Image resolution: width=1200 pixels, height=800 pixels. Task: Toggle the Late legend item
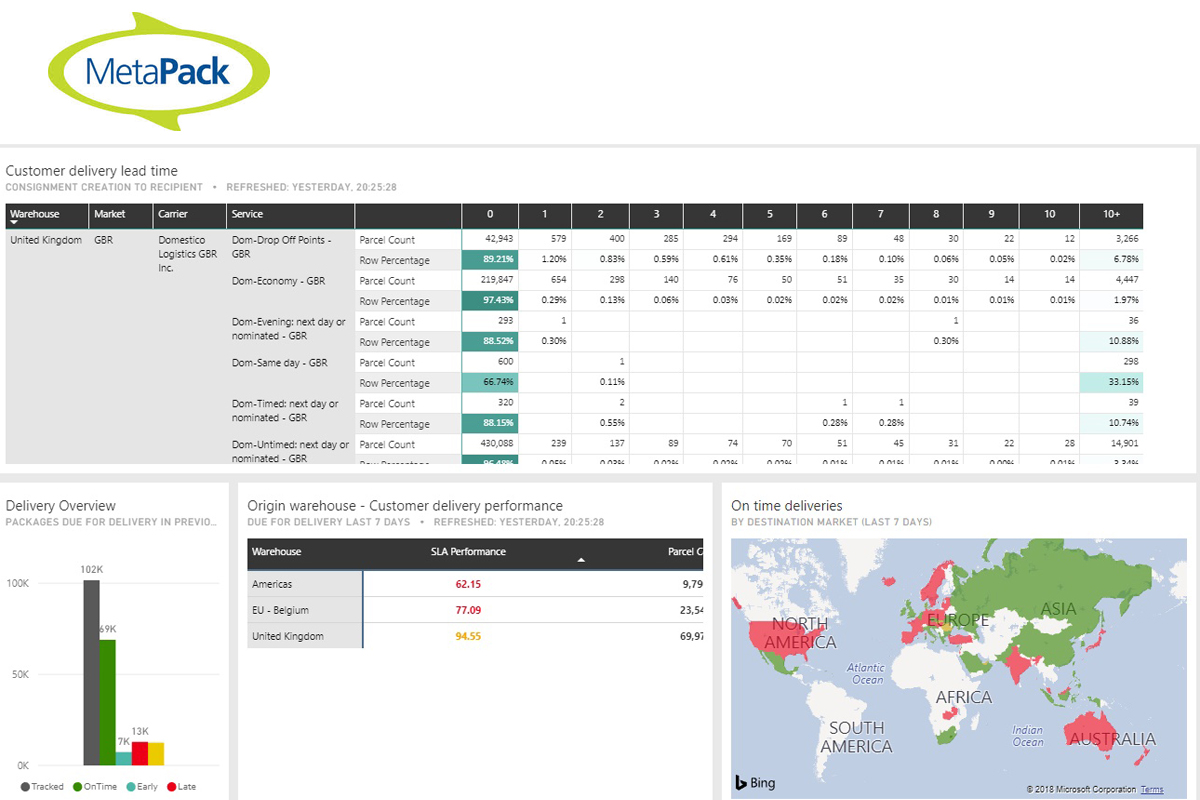pyautogui.click(x=180, y=787)
